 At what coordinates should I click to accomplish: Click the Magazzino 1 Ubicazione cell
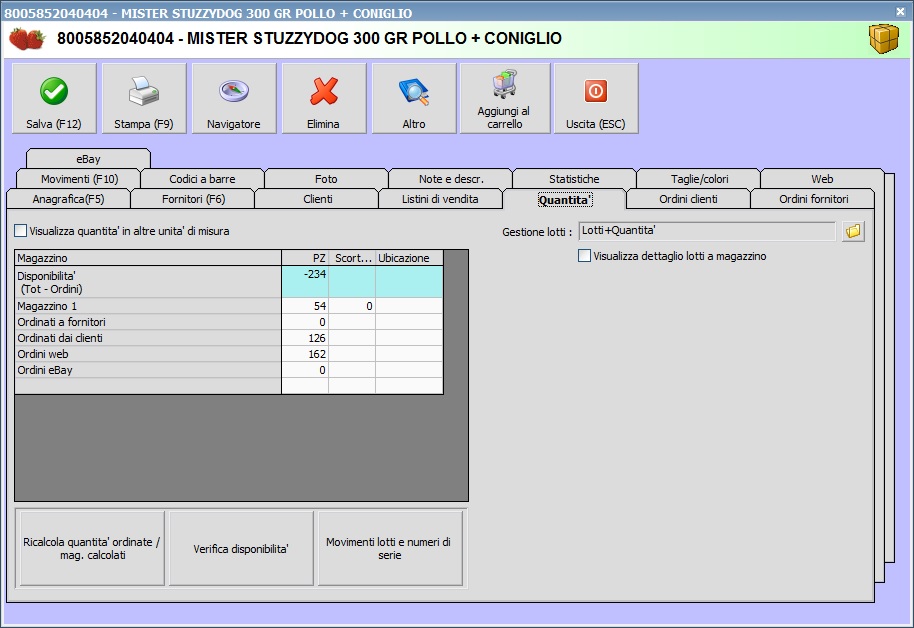[409, 306]
